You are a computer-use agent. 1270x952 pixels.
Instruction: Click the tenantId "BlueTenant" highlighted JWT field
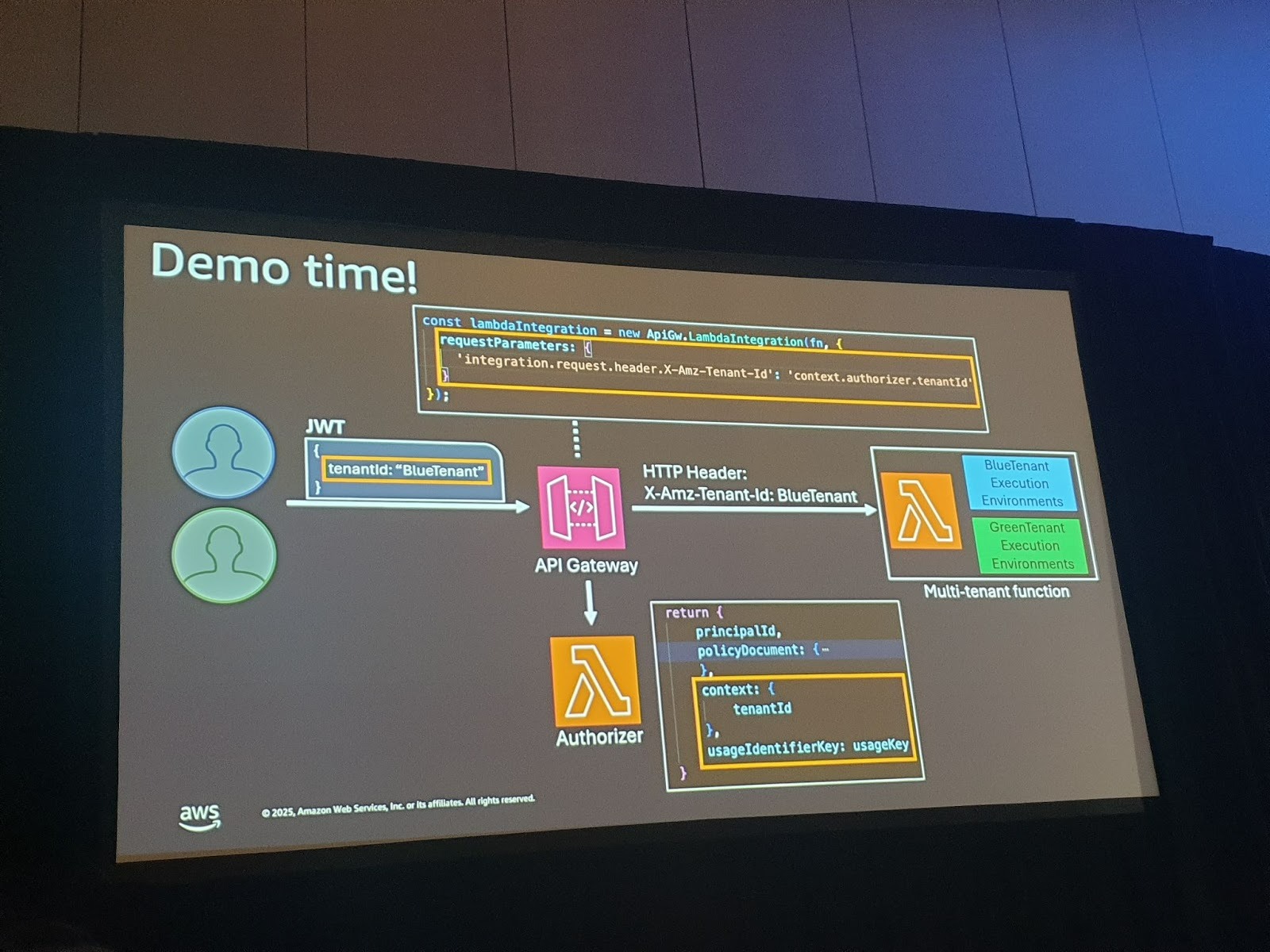point(406,470)
